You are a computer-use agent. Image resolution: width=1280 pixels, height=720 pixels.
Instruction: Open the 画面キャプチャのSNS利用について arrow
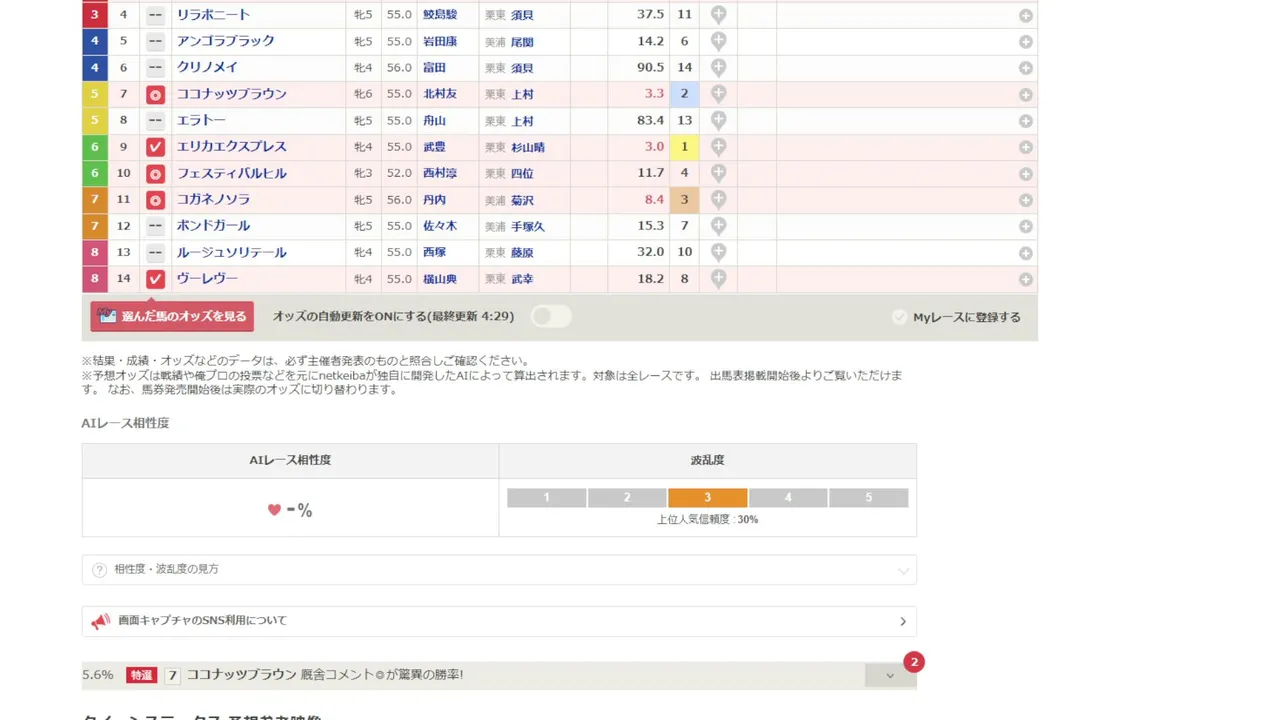[x=903, y=621]
